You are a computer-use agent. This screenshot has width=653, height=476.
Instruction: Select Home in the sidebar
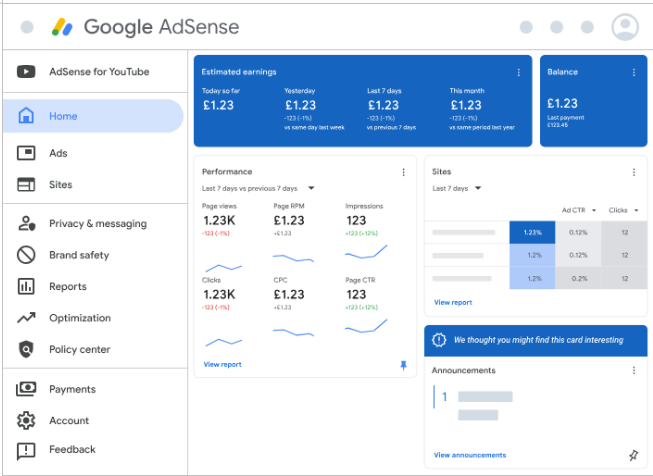[x=93, y=116]
